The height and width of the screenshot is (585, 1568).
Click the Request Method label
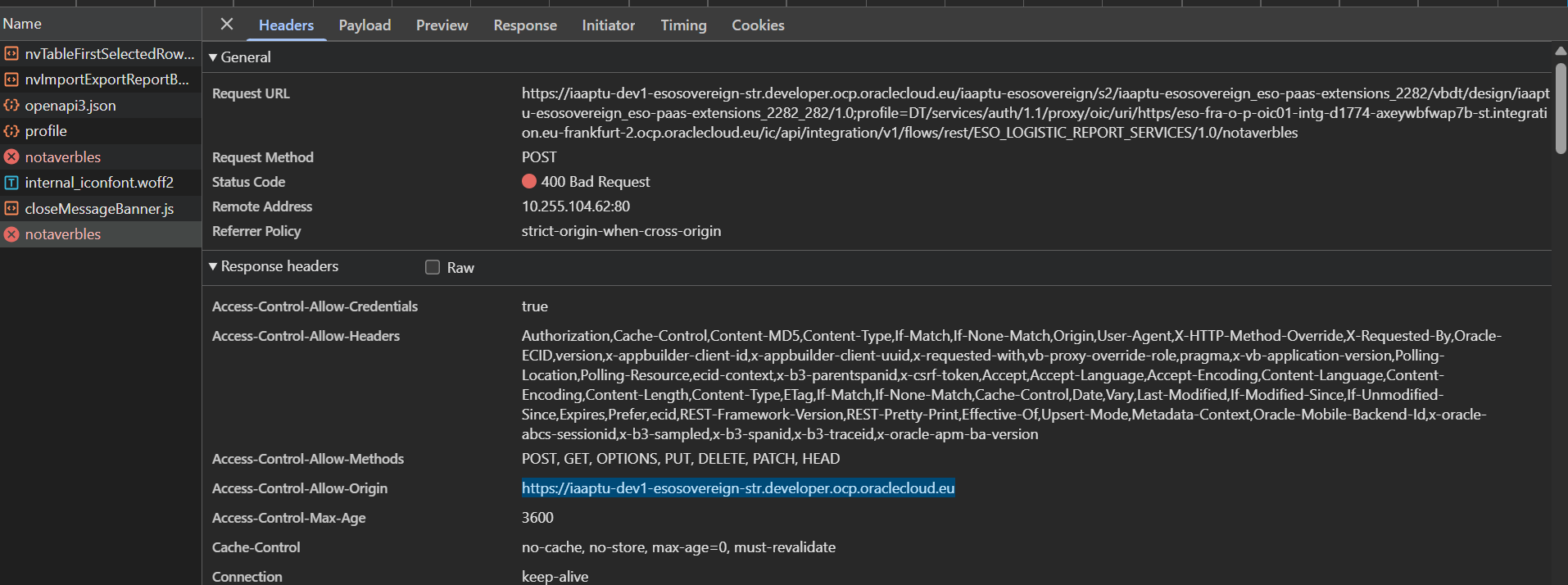click(x=263, y=157)
